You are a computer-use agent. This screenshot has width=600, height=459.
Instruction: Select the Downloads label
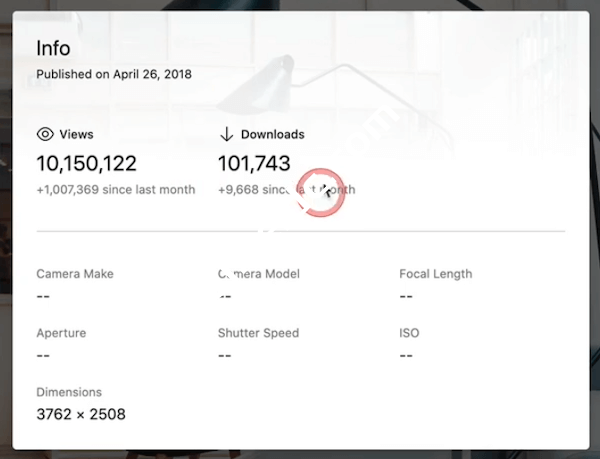(x=272, y=134)
